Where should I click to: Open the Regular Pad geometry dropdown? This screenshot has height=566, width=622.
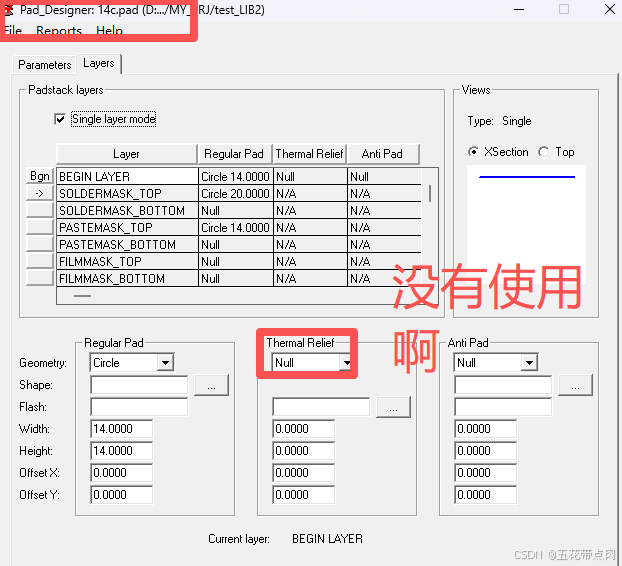[x=165, y=363]
